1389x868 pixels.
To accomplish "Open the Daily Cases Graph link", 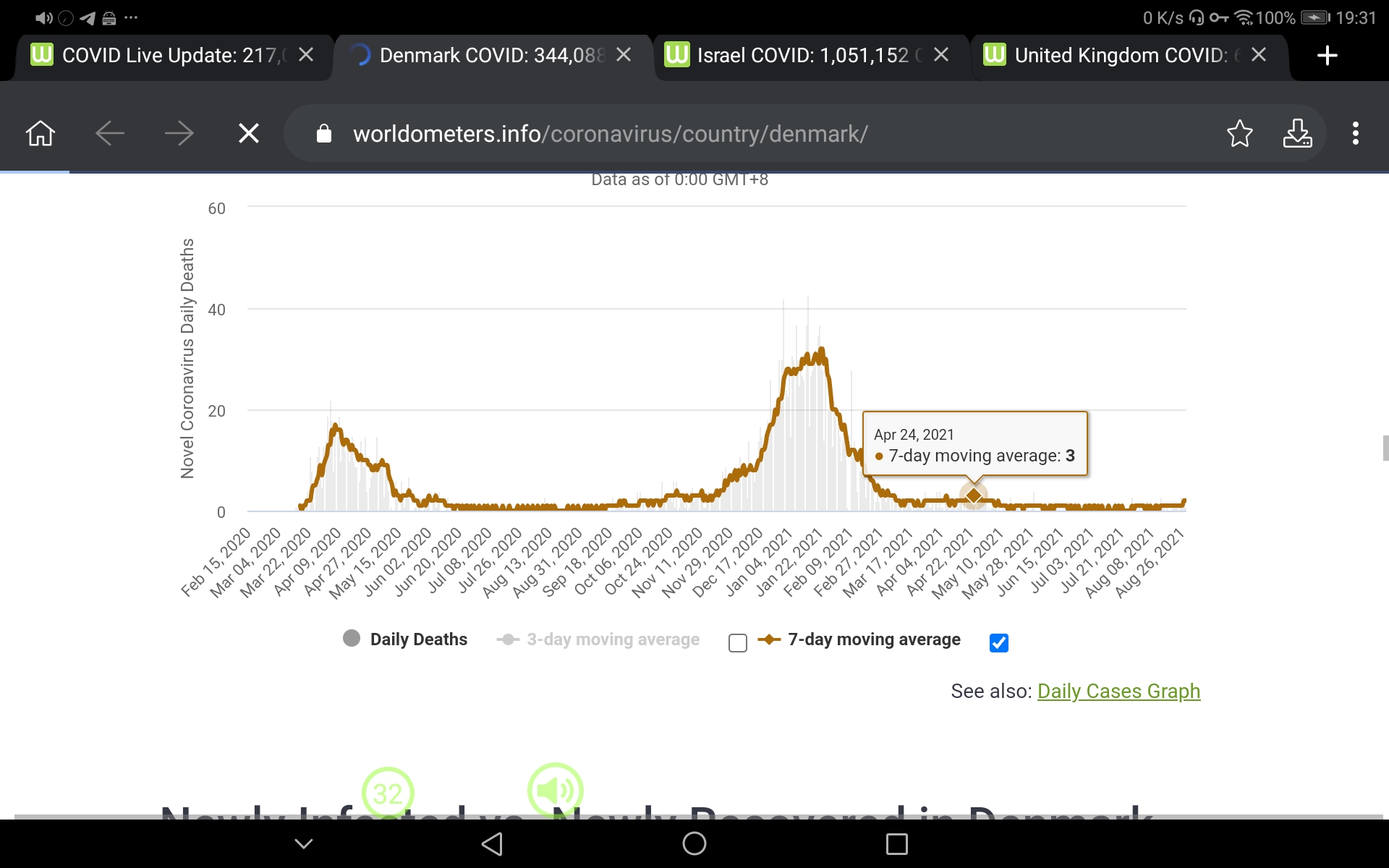I will (x=1118, y=692).
